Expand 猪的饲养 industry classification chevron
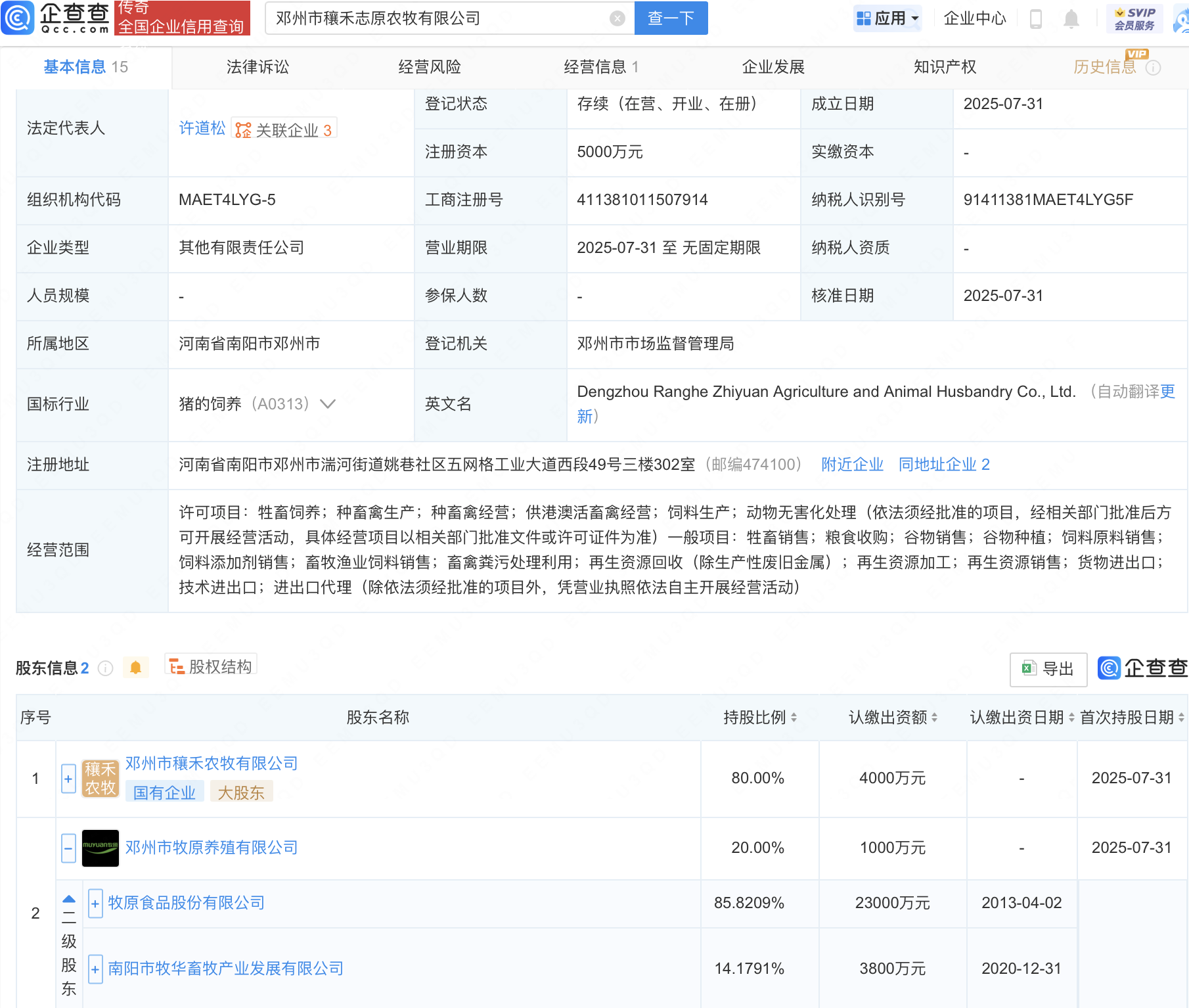This screenshot has width=1189, height=1008. pos(327,403)
